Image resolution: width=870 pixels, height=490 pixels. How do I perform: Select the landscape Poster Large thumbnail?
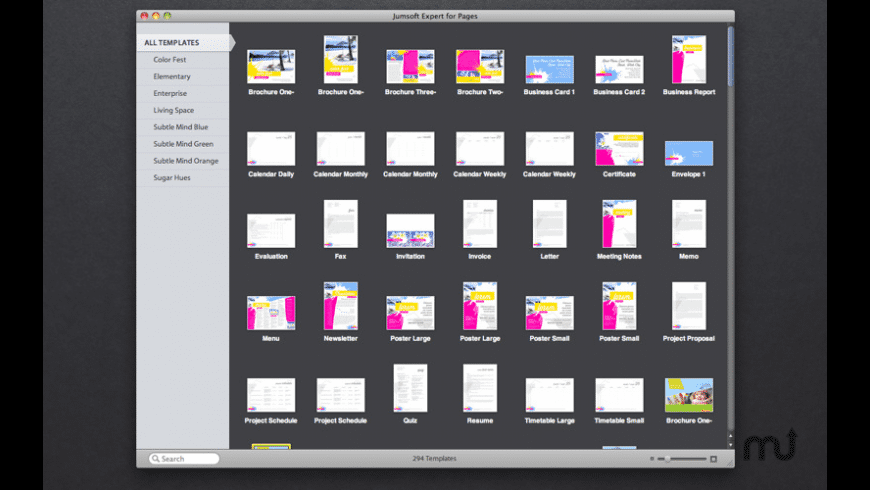[x=410, y=313]
